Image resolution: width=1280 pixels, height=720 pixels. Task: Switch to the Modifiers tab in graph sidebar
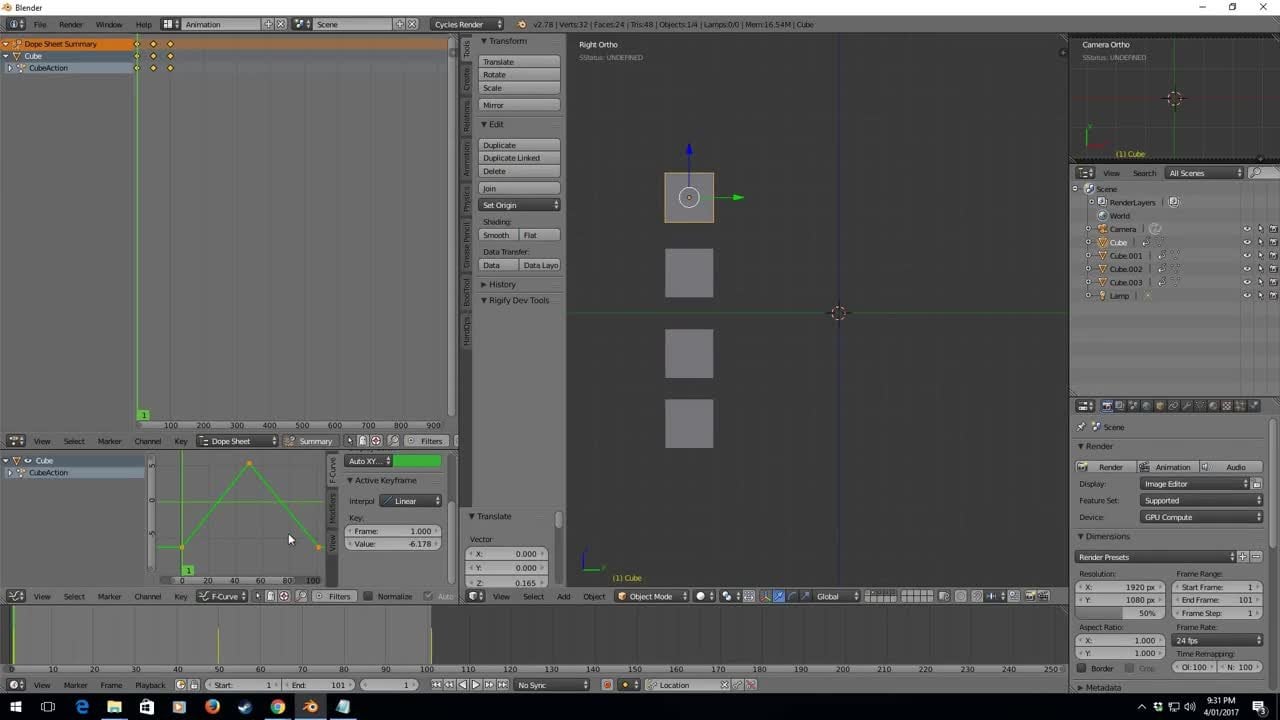pos(333,509)
